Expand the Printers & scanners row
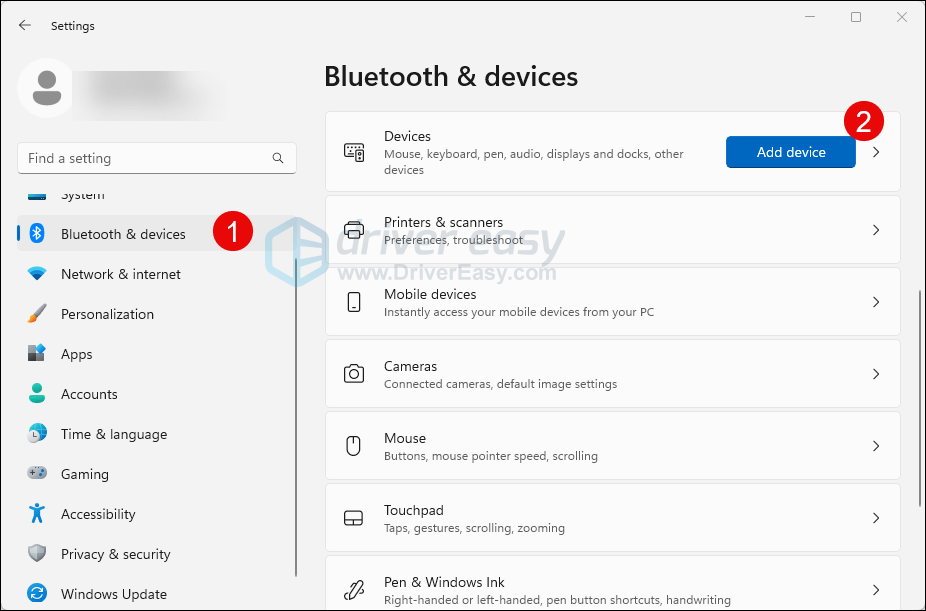Screen dimensions: 926x611 [876, 229]
